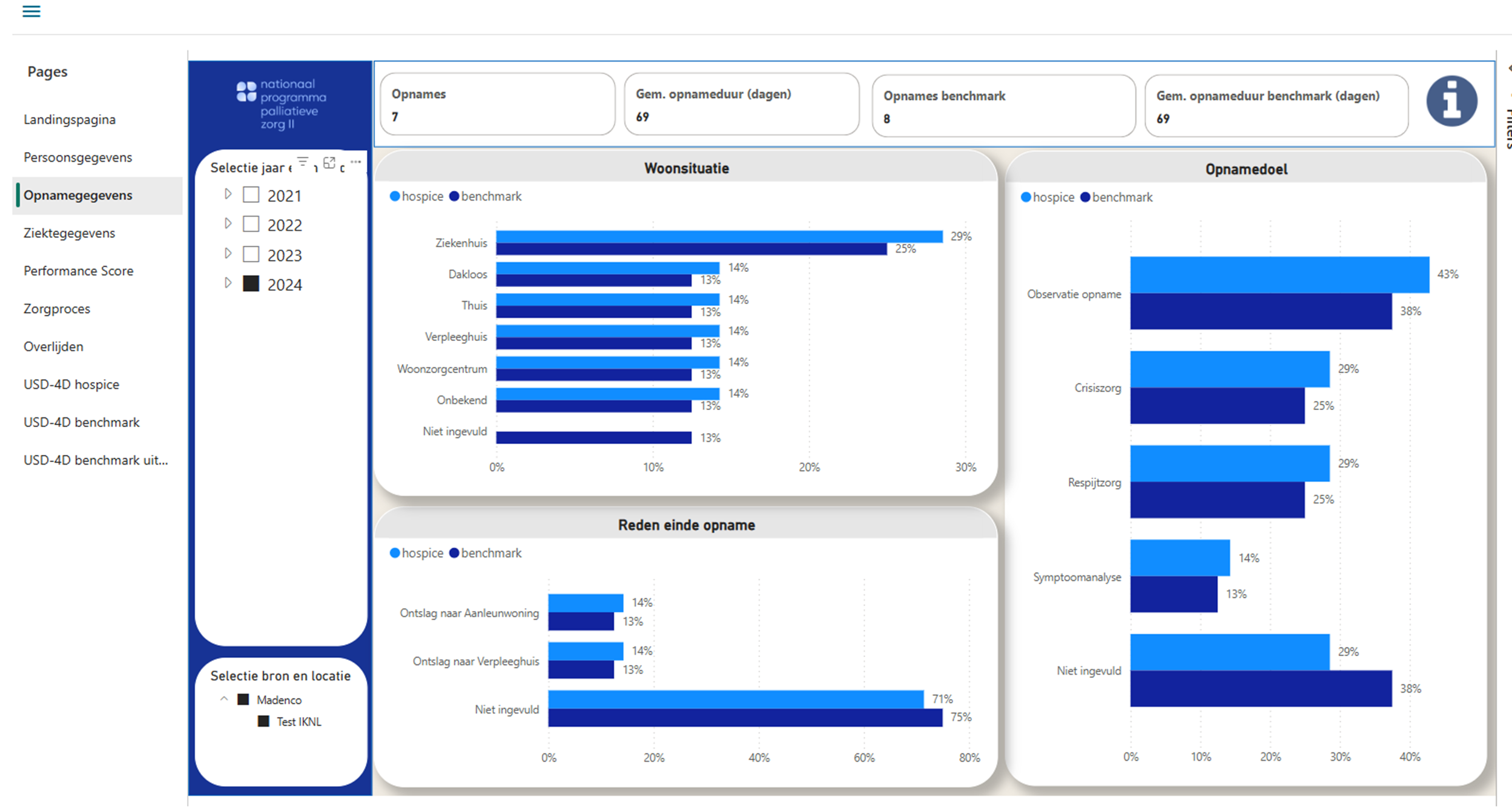
Task: Click the filter icon on year slicer
Action: [x=303, y=162]
